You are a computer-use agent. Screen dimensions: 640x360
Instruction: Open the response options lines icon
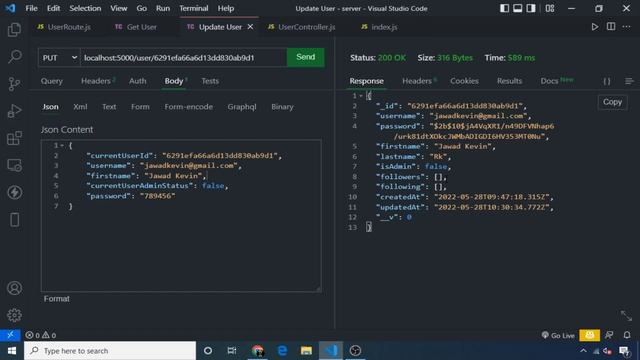coord(629,81)
